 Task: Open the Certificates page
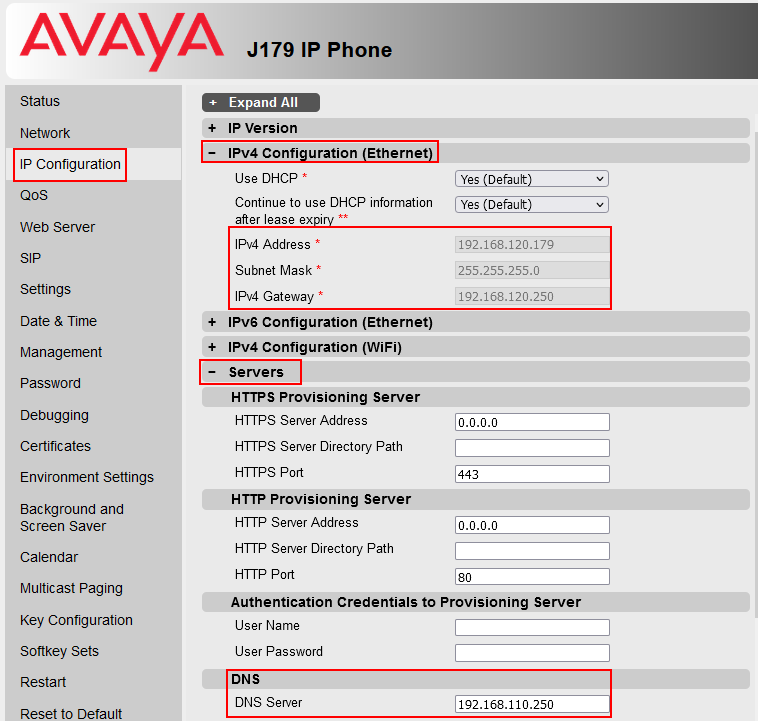tap(56, 446)
